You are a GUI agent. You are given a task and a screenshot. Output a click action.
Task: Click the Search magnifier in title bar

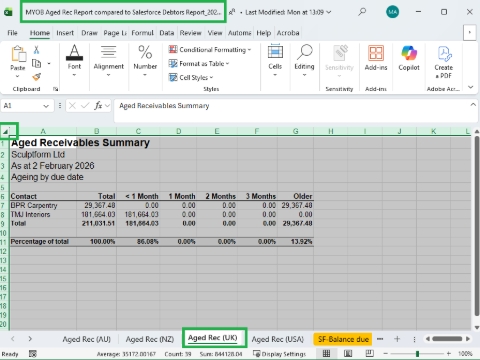362,12
